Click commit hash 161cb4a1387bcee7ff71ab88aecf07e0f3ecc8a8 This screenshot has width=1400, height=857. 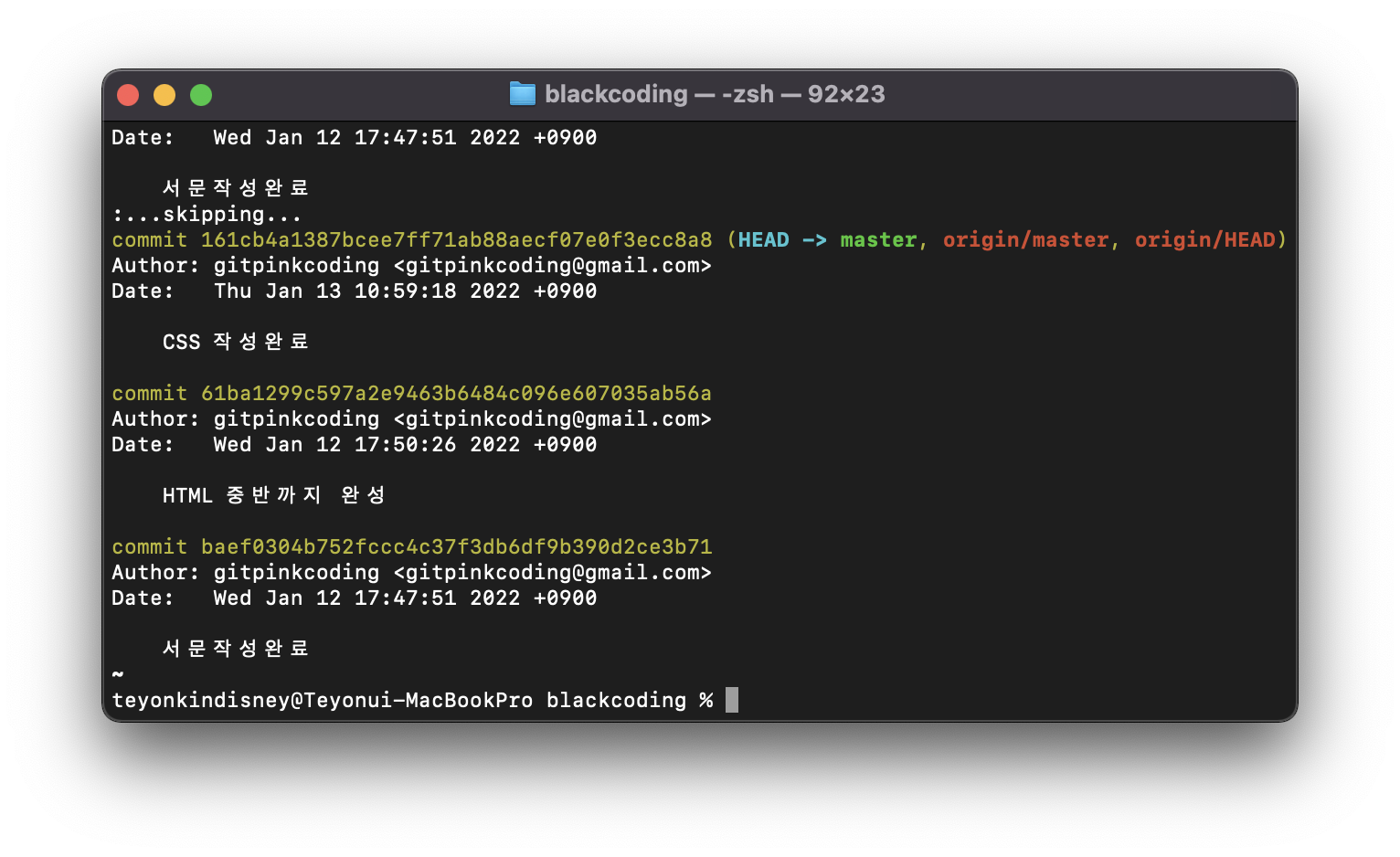tap(456, 239)
